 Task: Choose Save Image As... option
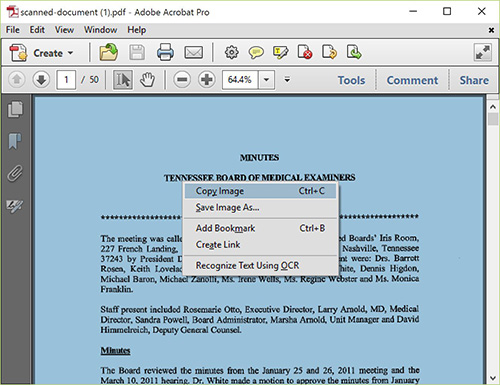click(x=261, y=207)
